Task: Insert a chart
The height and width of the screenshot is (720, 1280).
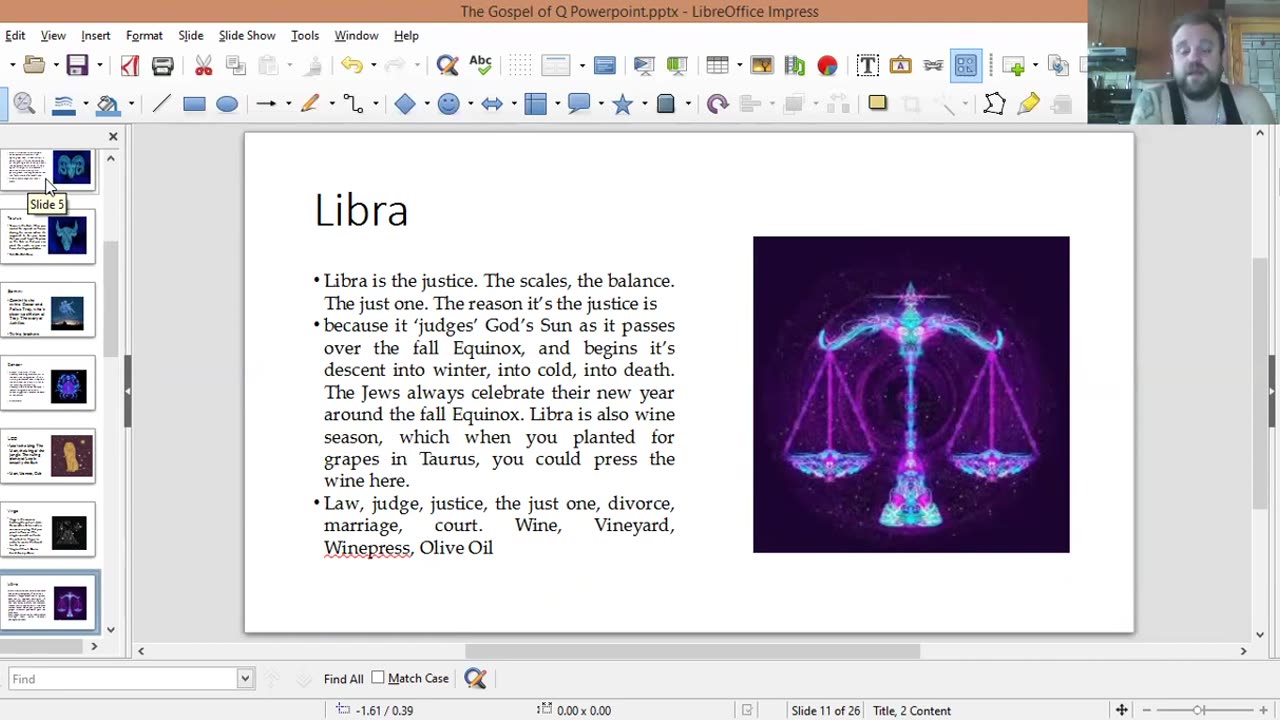Action: click(827, 66)
